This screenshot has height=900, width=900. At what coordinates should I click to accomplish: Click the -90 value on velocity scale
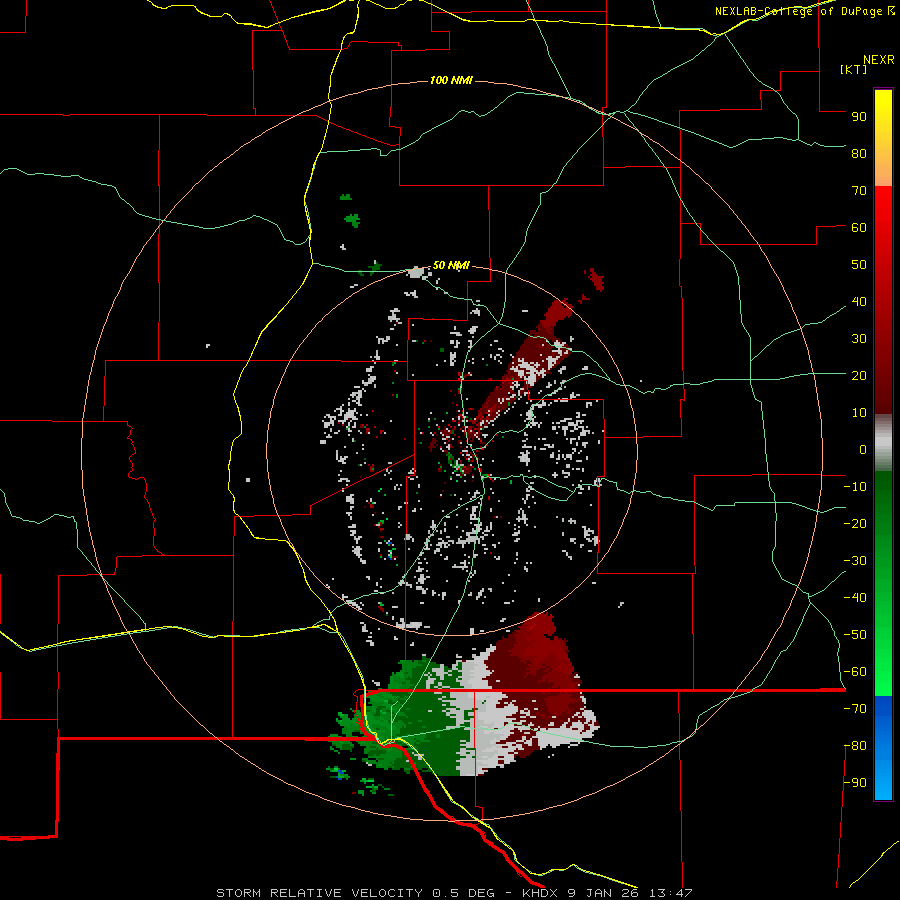click(x=855, y=783)
